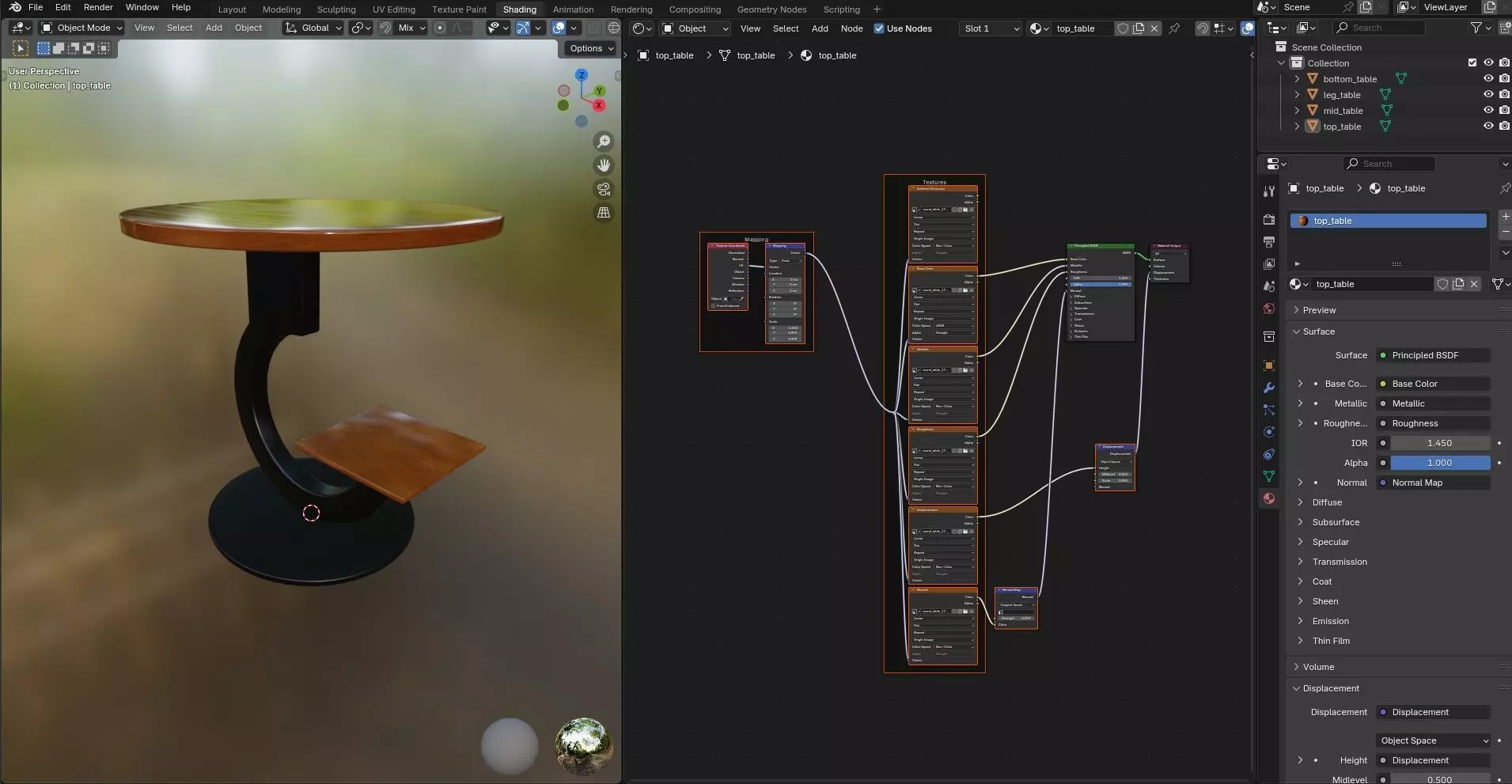
Task: Click the viewport zoom magnifier gizmo
Action: (604, 142)
